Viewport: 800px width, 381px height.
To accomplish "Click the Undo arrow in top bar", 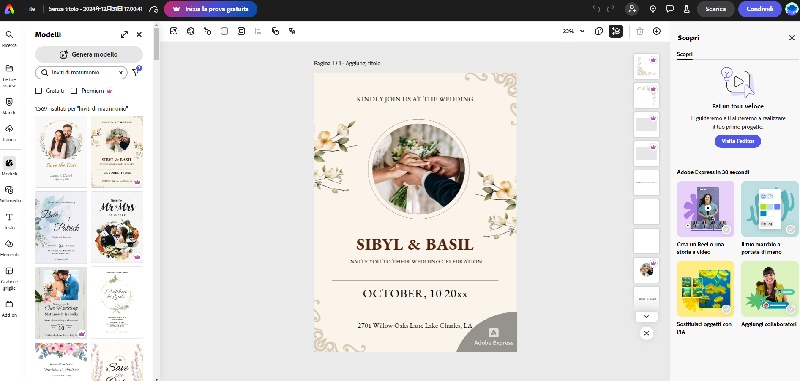I will (x=596, y=9).
